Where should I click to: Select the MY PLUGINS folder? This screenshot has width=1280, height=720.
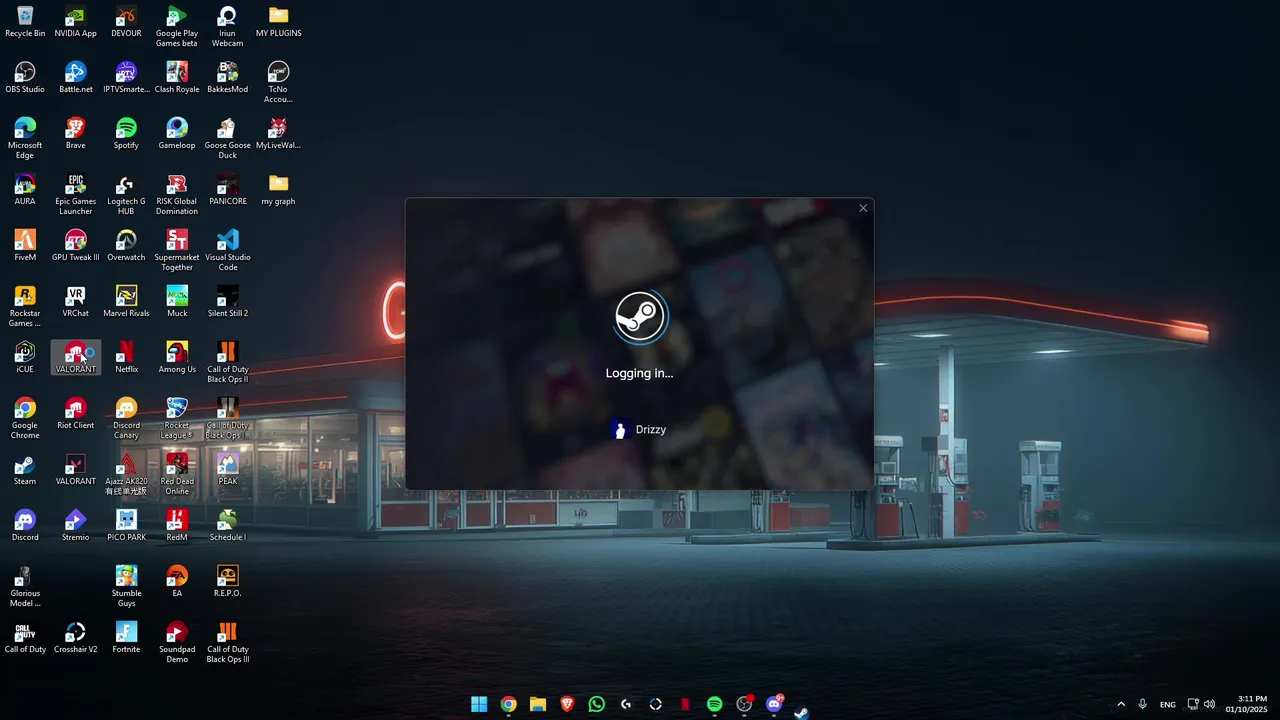279,22
